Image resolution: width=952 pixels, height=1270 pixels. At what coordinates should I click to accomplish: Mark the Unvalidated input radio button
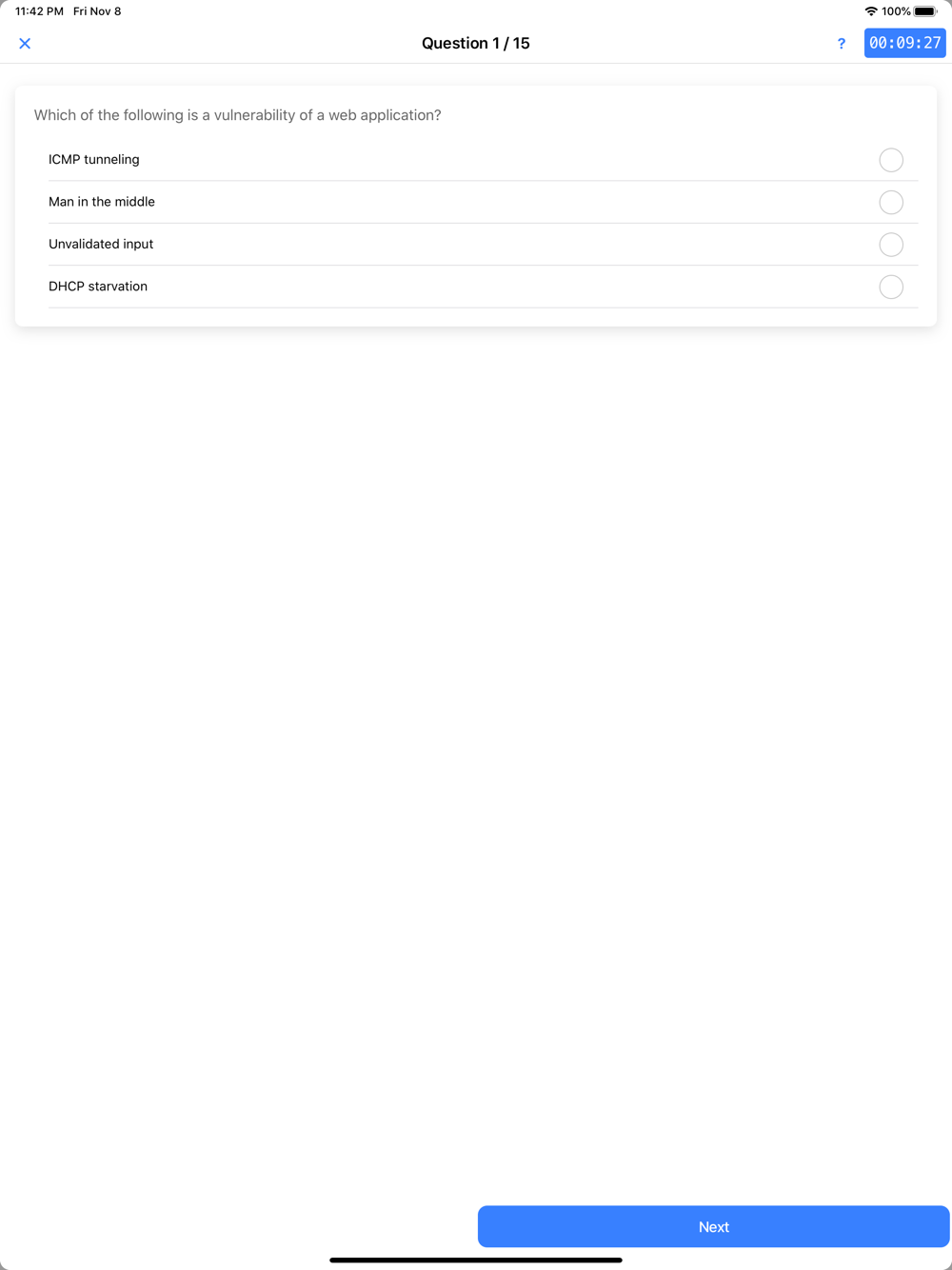[891, 245]
